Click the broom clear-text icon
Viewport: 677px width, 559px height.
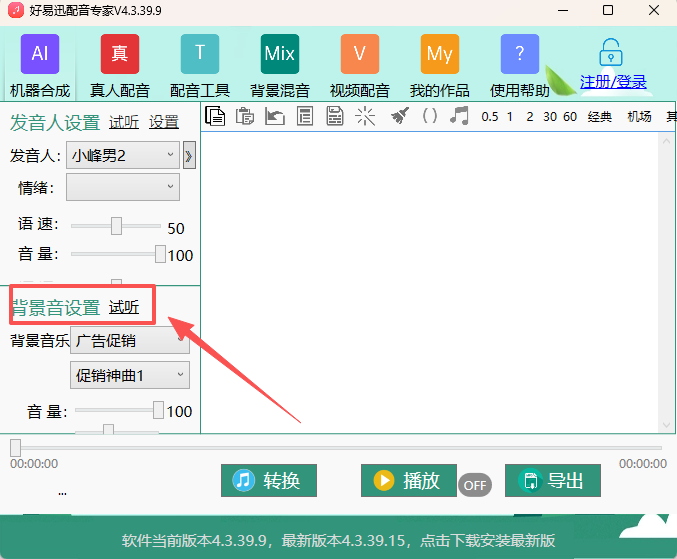(x=399, y=116)
